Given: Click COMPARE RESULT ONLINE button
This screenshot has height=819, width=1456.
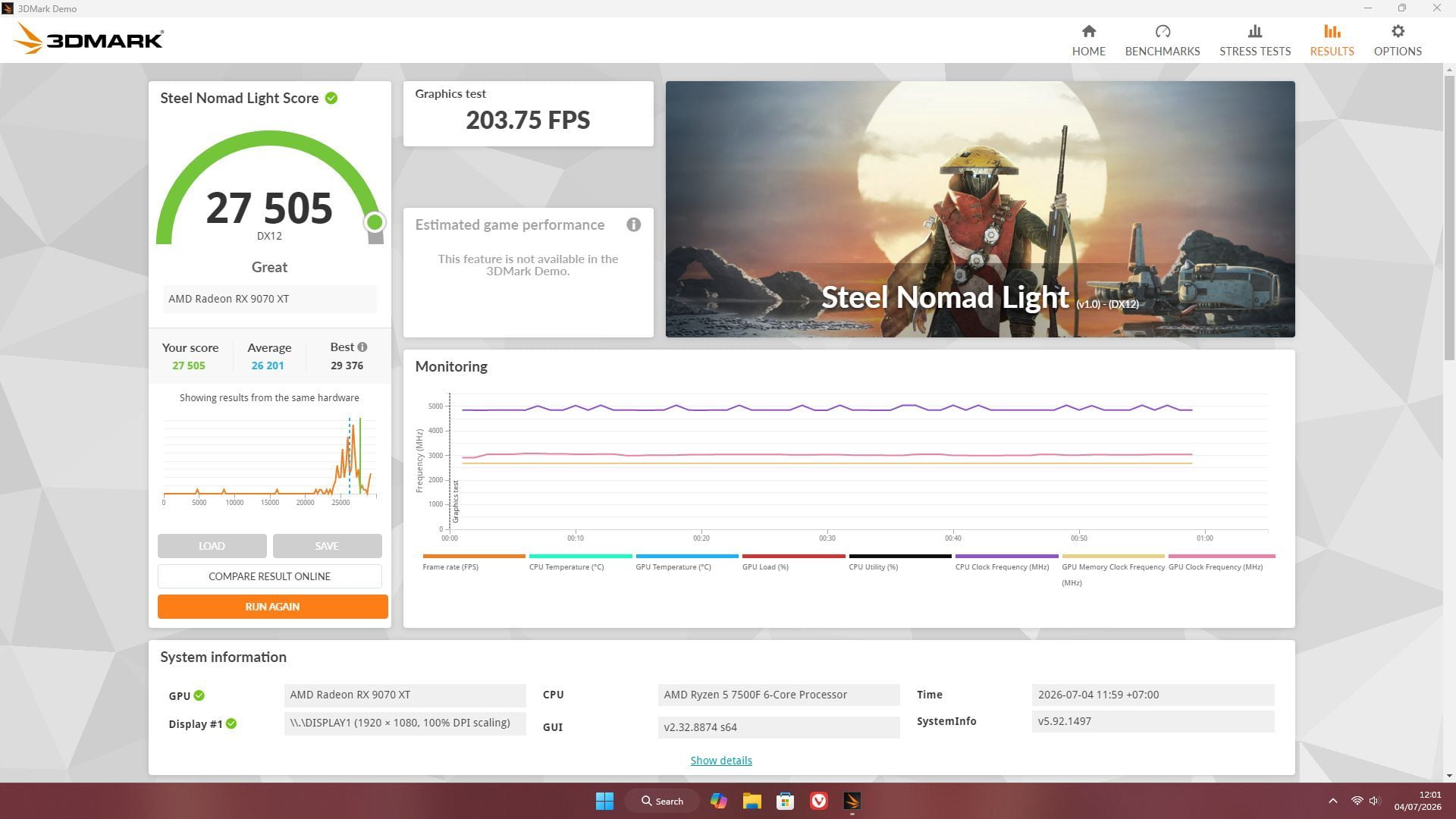Looking at the screenshot, I should coord(269,576).
